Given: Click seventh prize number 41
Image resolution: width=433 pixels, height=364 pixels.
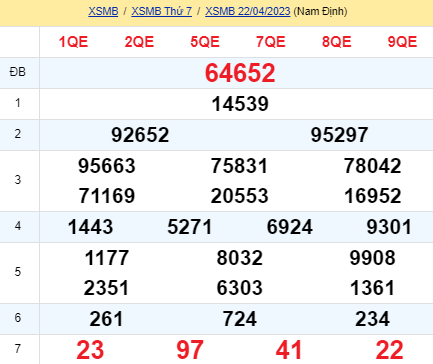Looking at the screenshot, I should 289,350.
